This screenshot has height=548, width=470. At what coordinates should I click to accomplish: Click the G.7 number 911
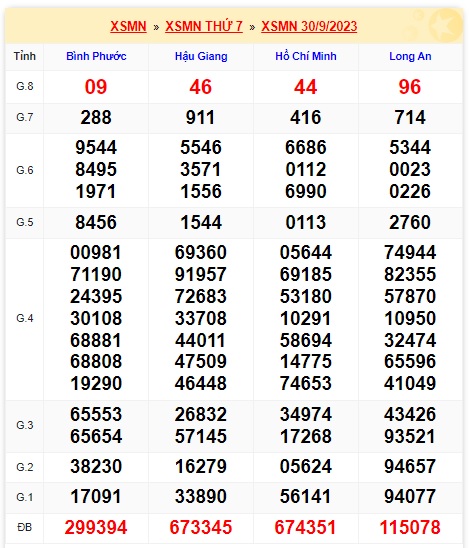click(200, 117)
